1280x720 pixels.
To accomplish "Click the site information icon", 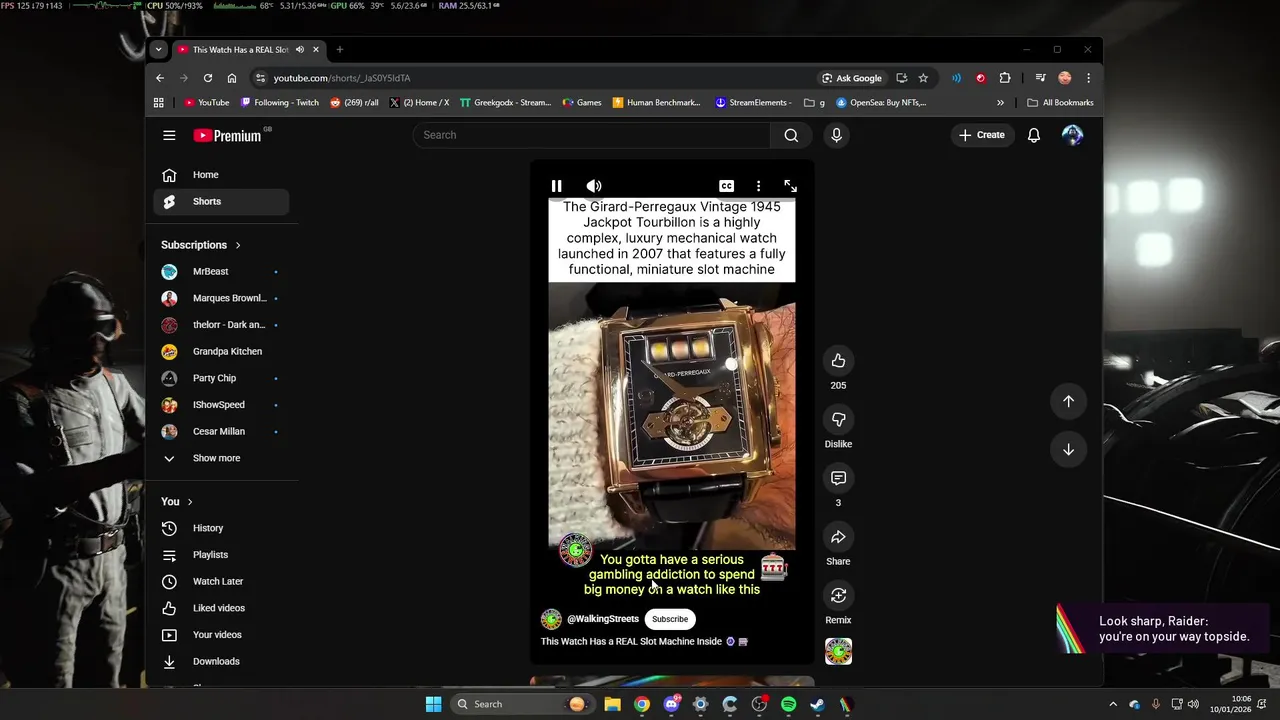I will tap(261, 78).
